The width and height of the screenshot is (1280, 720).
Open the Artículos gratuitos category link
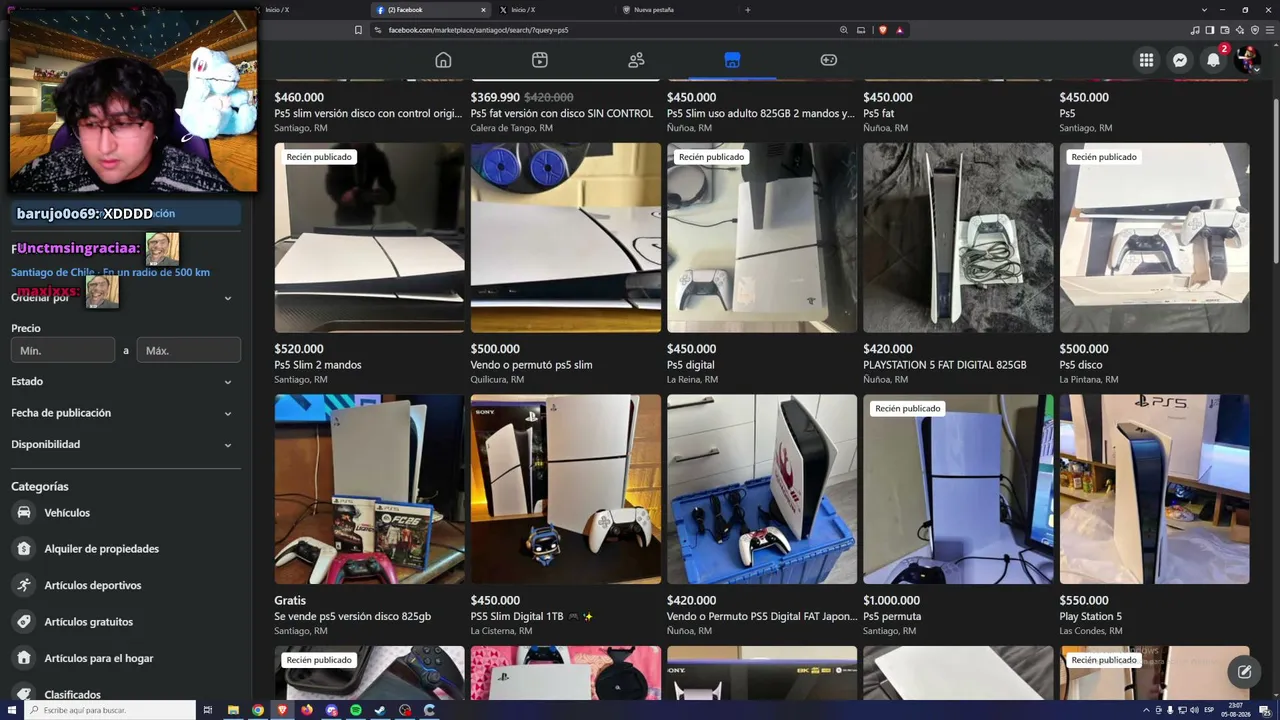(x=88, y=622)
